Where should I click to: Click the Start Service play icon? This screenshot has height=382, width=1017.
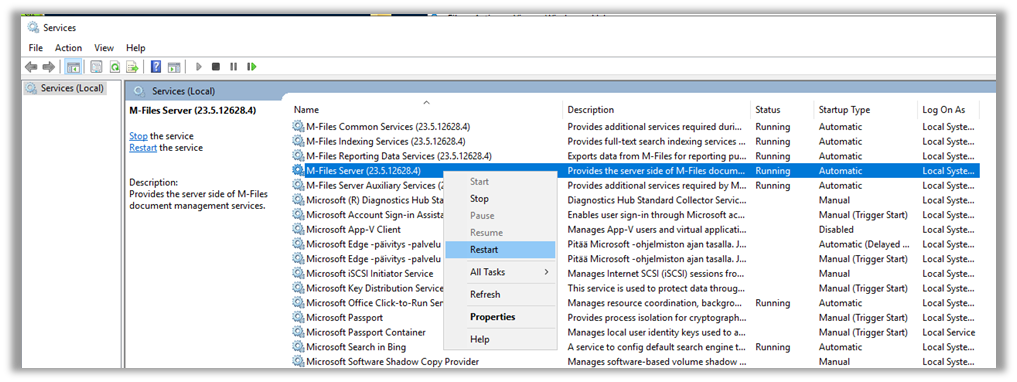[x=198, y=67]
